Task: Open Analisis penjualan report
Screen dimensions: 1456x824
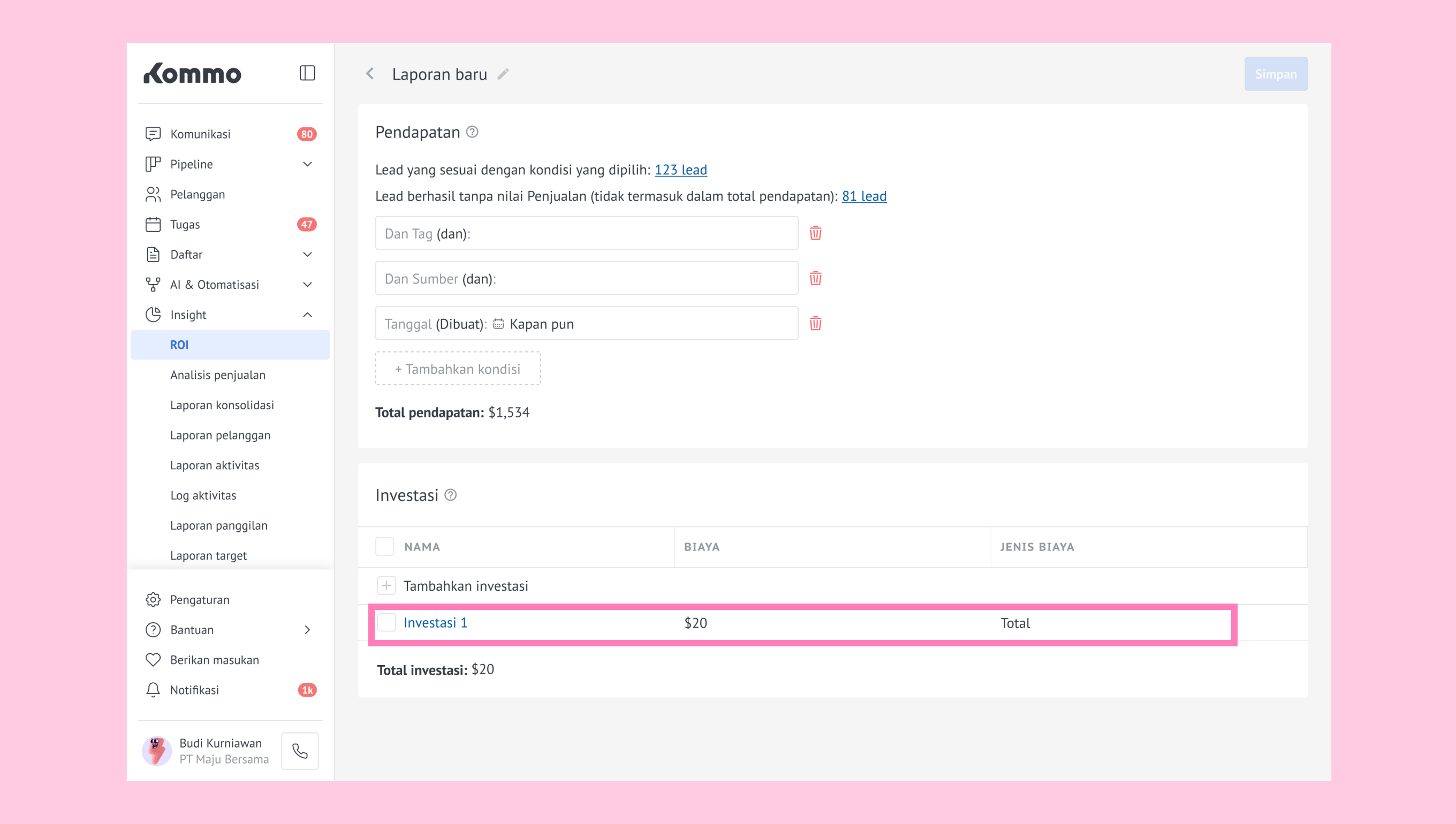Action: click(x=218, y=375)
